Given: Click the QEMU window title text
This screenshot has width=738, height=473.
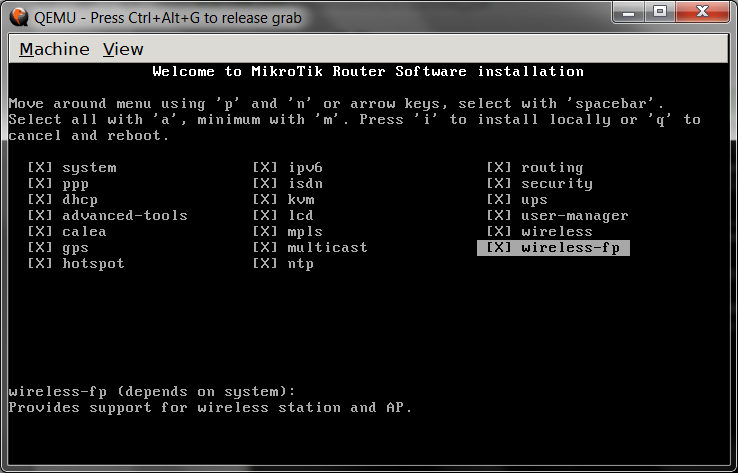Looking at the screenshot, I should tap(168, 18).
